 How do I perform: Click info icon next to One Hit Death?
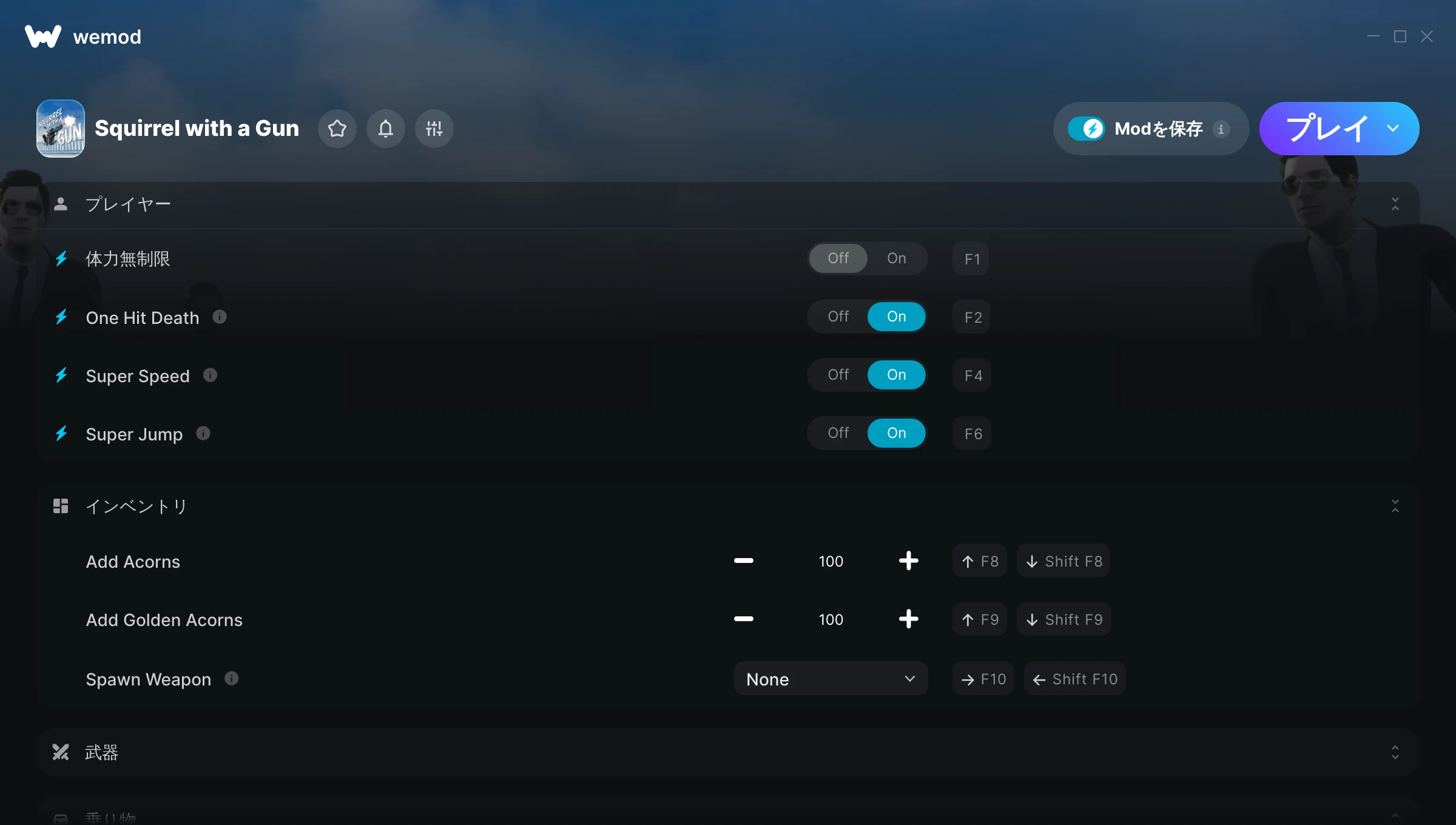click(x=220, y=317)
